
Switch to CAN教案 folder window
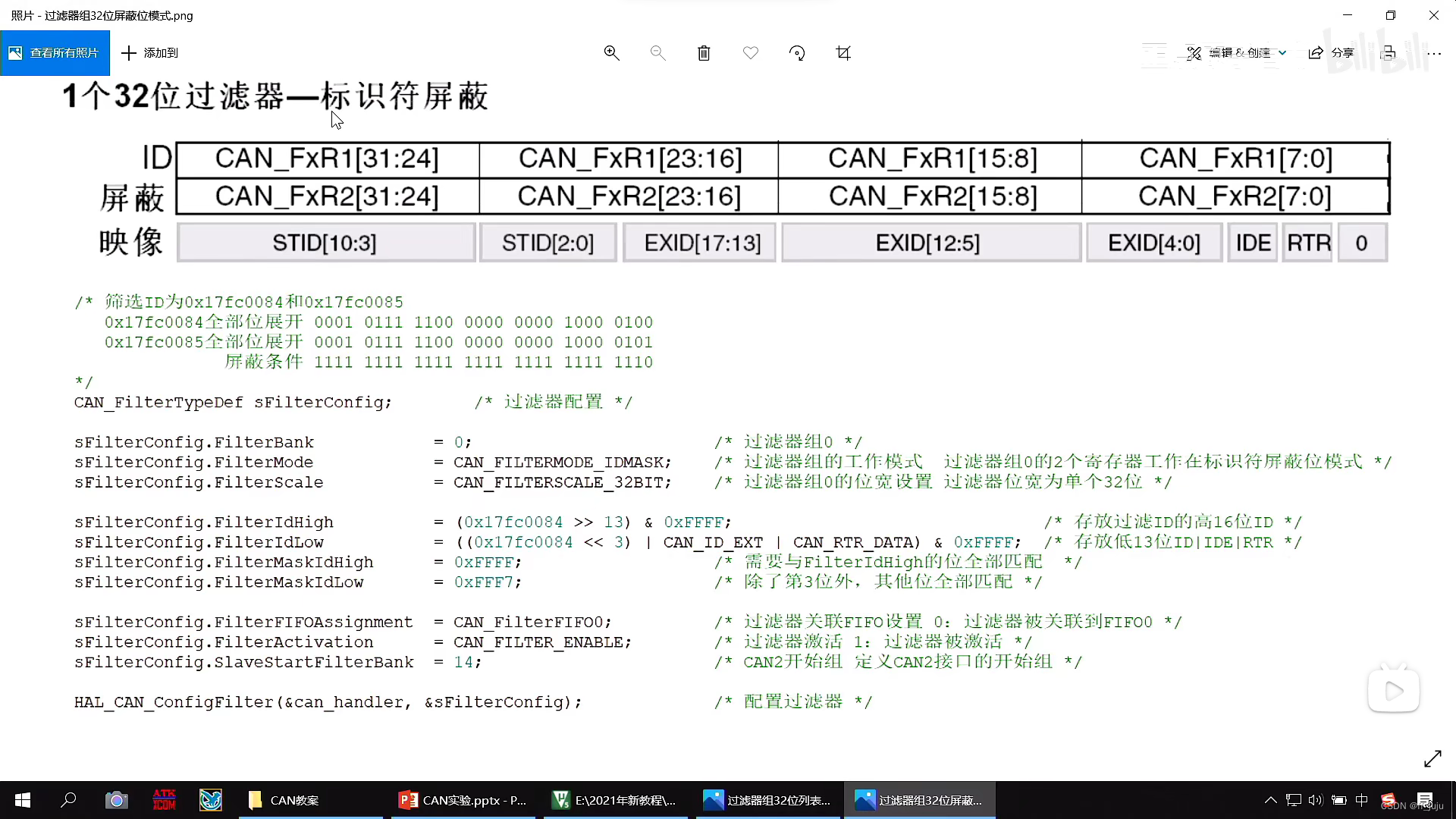[311, 800]
